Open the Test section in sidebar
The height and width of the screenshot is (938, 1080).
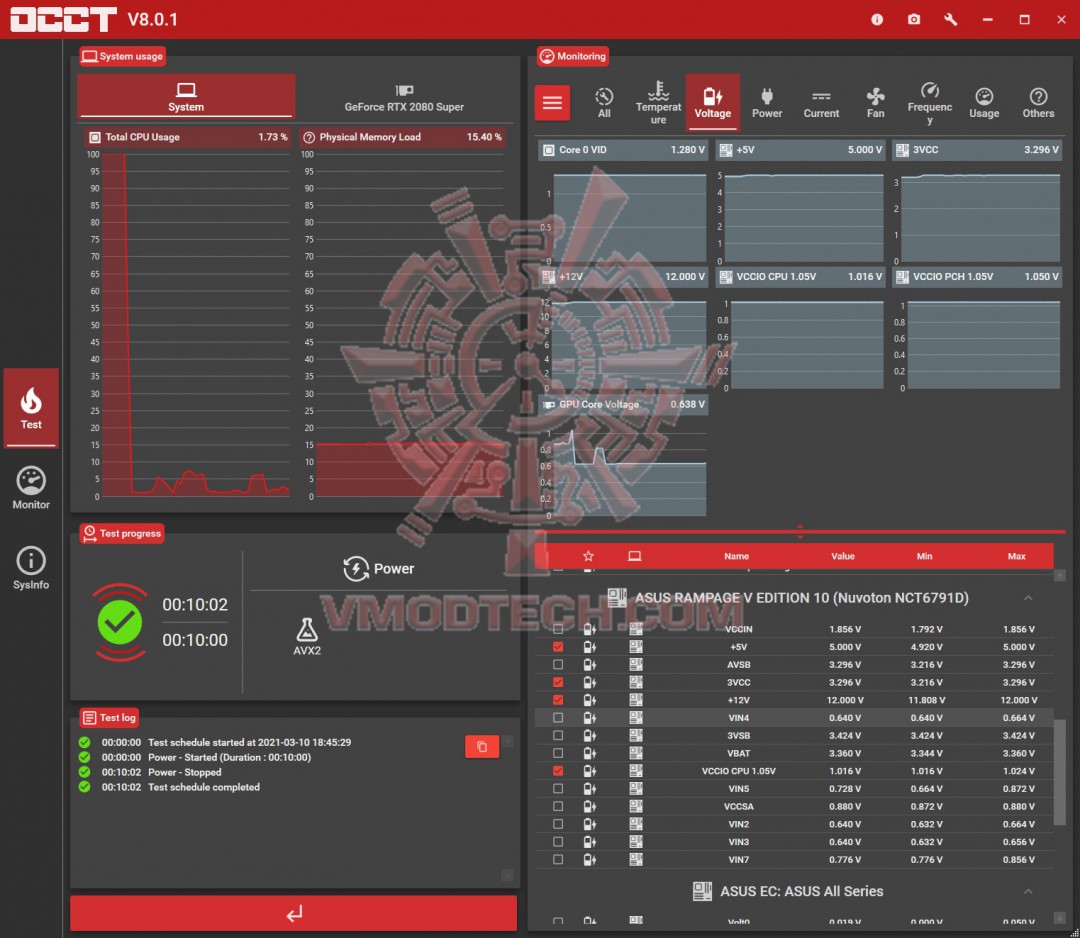pyautogui.click(x=31, y=408)
